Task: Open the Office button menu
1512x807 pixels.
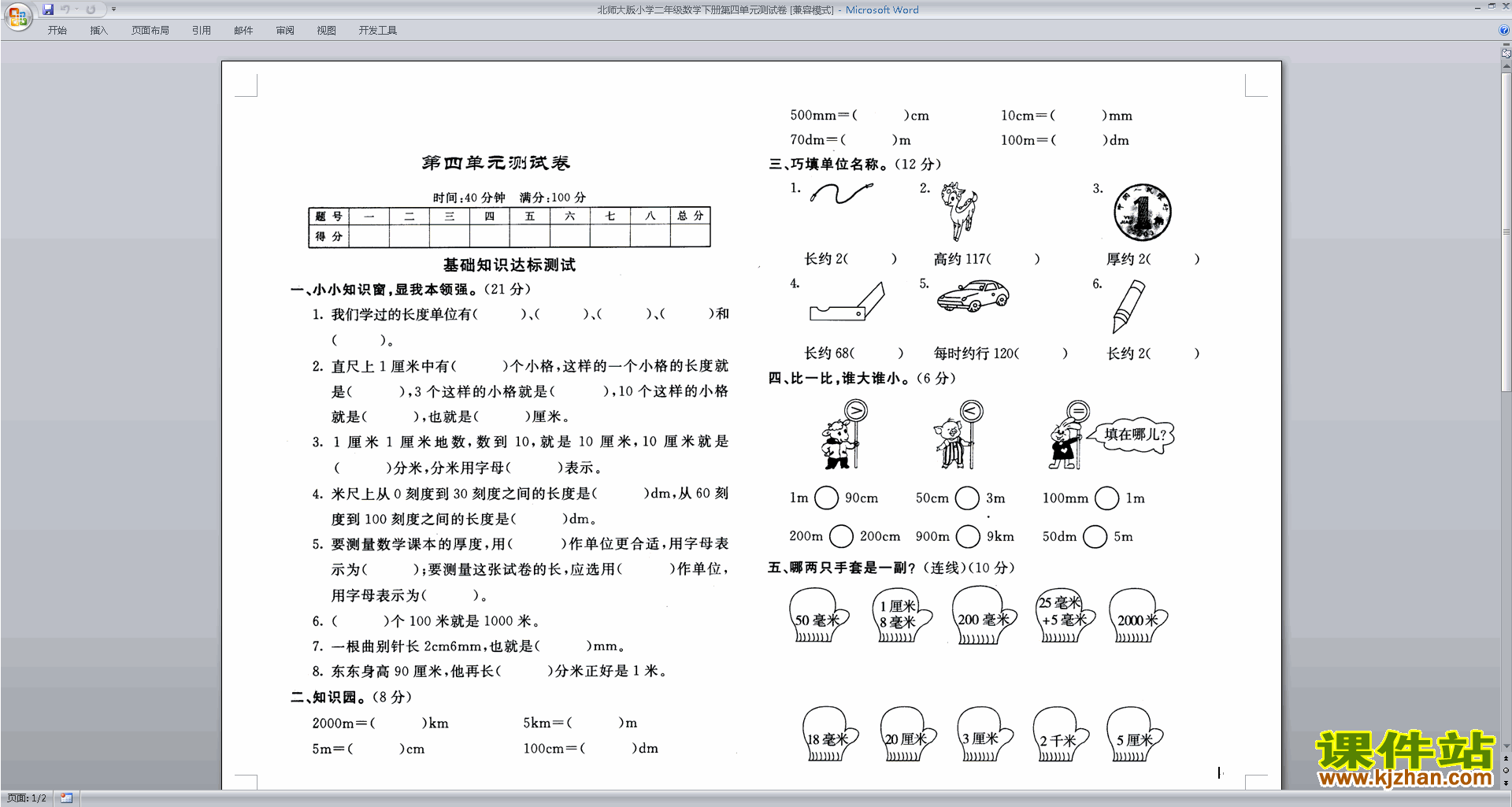Action: click(17, 16)
